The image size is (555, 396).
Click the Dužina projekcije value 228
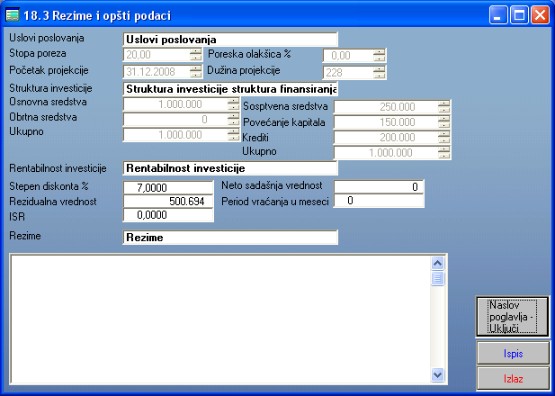pyautogui.click(x=334, y=73)
